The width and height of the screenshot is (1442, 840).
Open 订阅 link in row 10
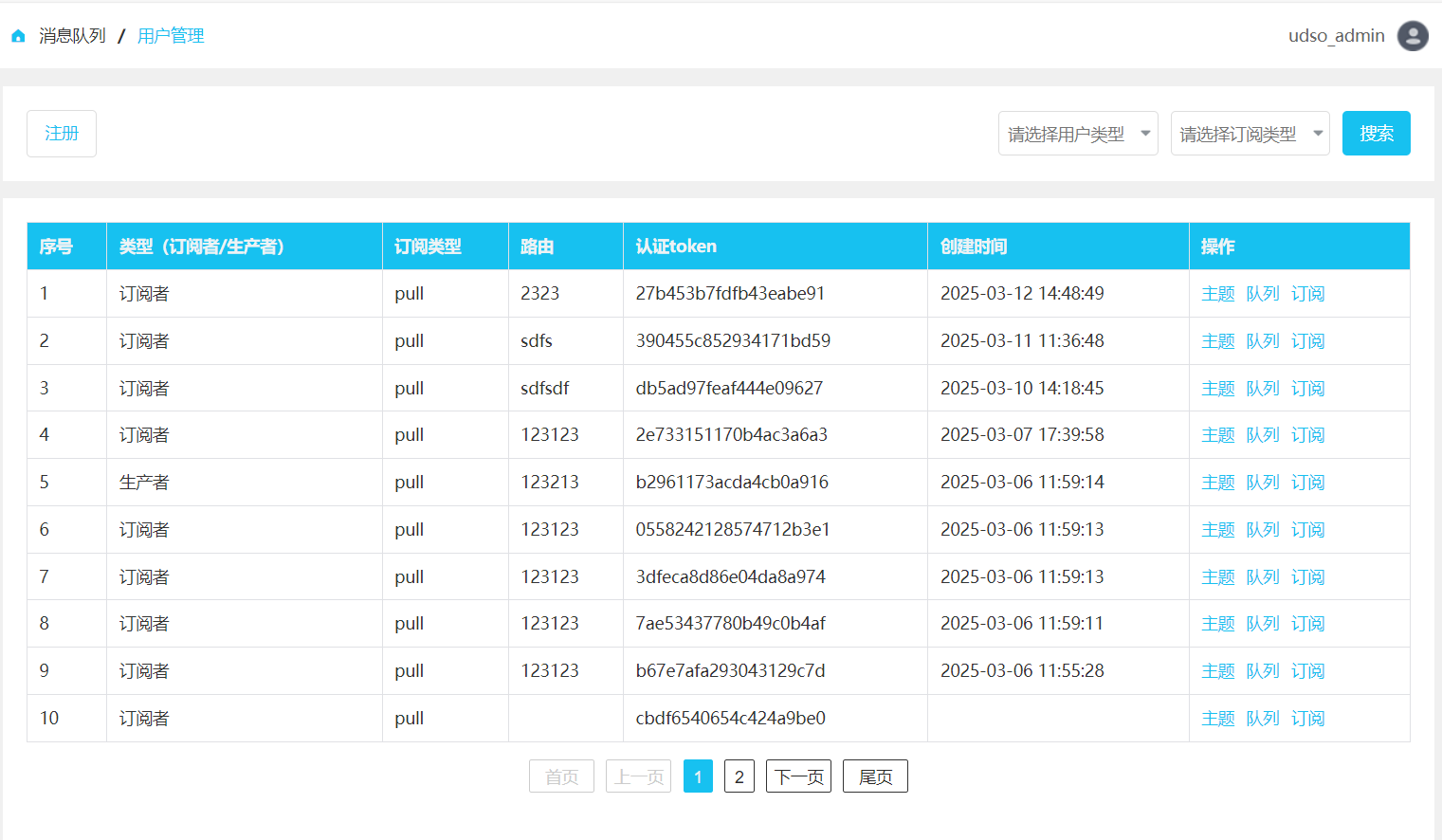1307,719
